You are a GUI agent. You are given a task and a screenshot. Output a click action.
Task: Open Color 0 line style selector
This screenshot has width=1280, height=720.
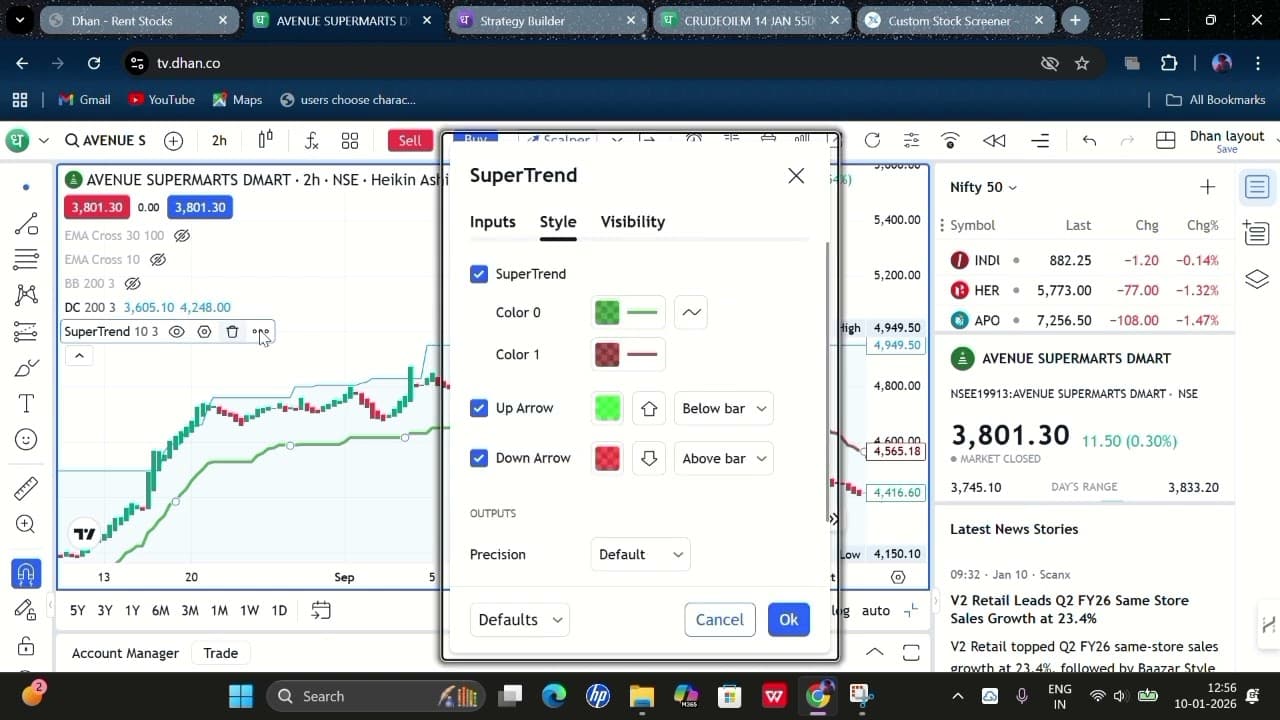(691, 312)
